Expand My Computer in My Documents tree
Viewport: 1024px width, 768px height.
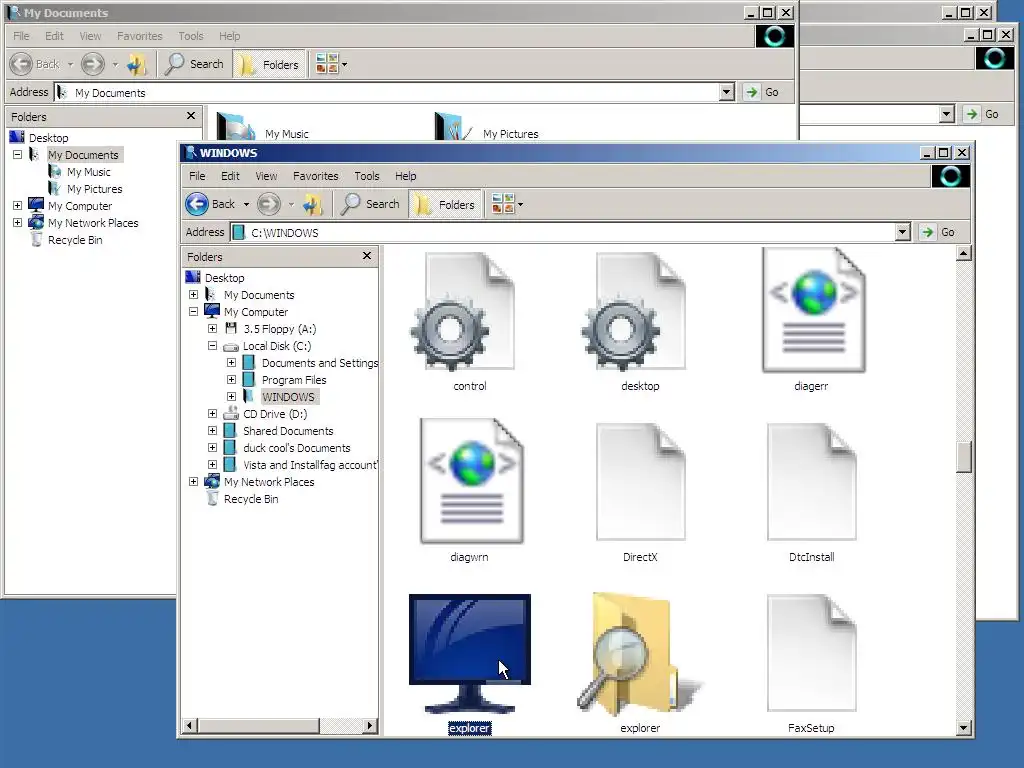point(18,206)
